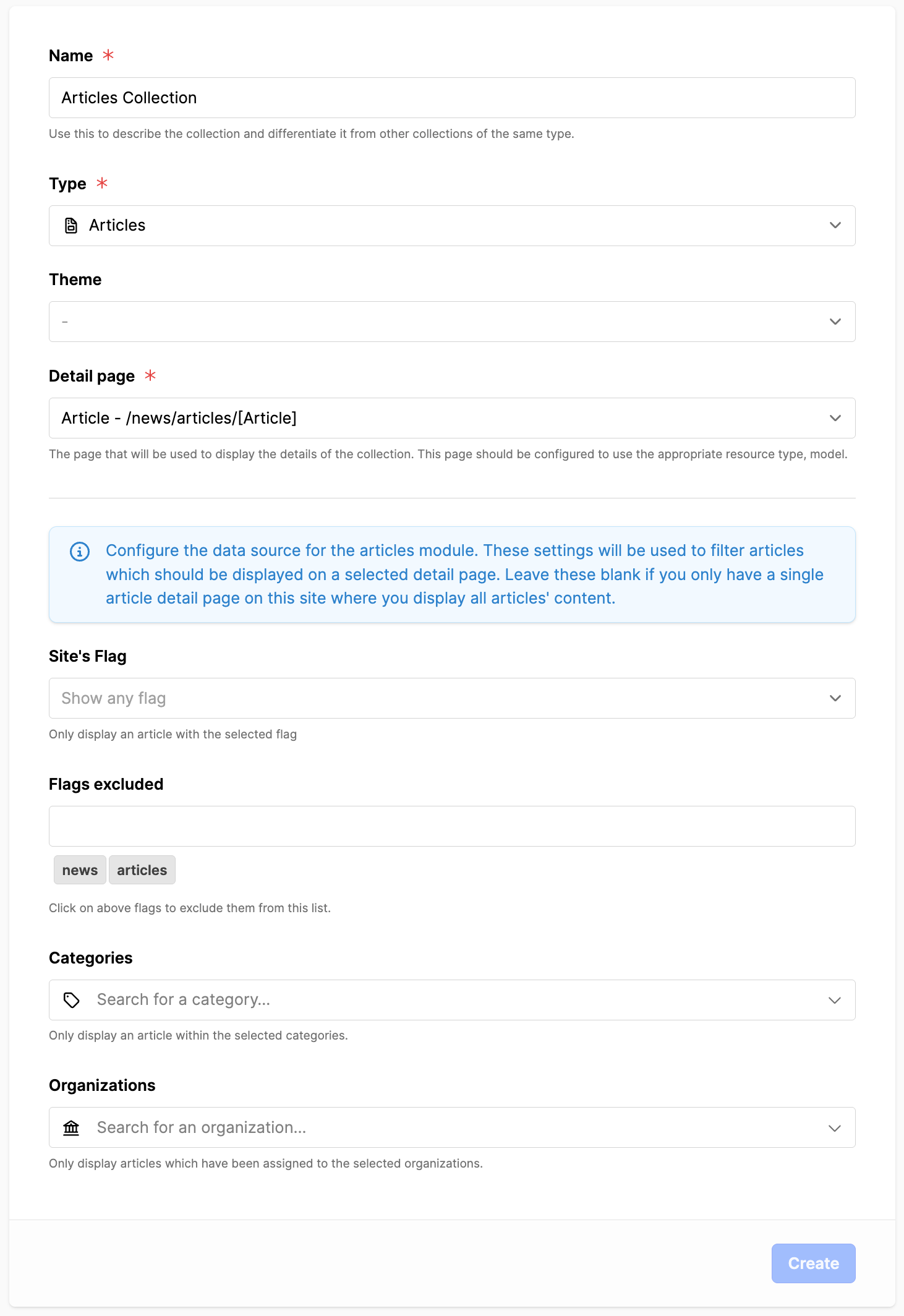Click the "Only display an article with the selected flag" hint
Image resolution: width=904 pixels, height=1316 pixels.
(x=173, y=734)
